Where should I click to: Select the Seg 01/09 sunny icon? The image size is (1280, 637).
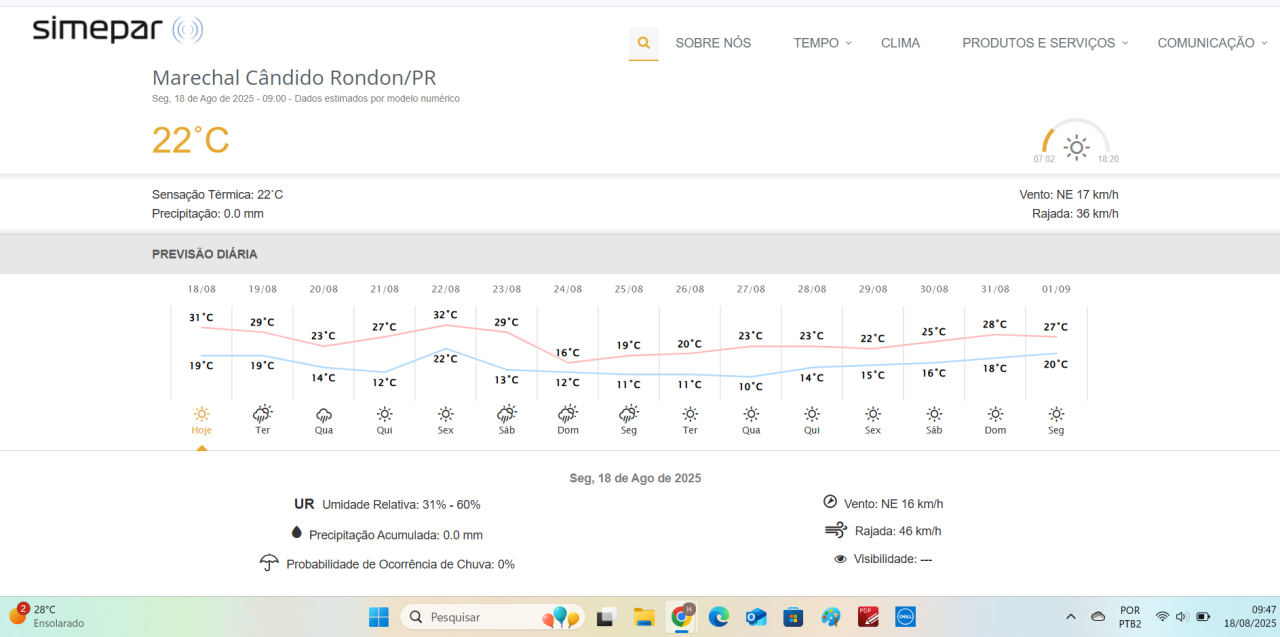click(1056, 413)
